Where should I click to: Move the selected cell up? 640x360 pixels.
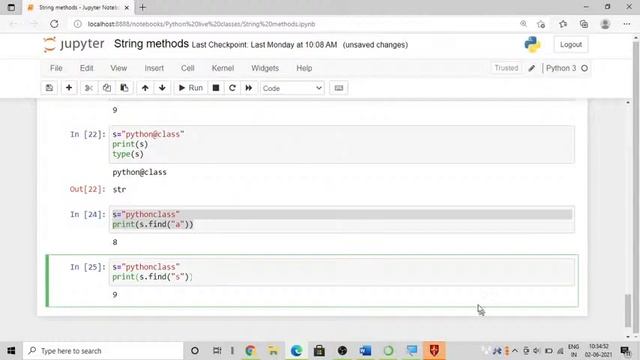tap(145, 88)
